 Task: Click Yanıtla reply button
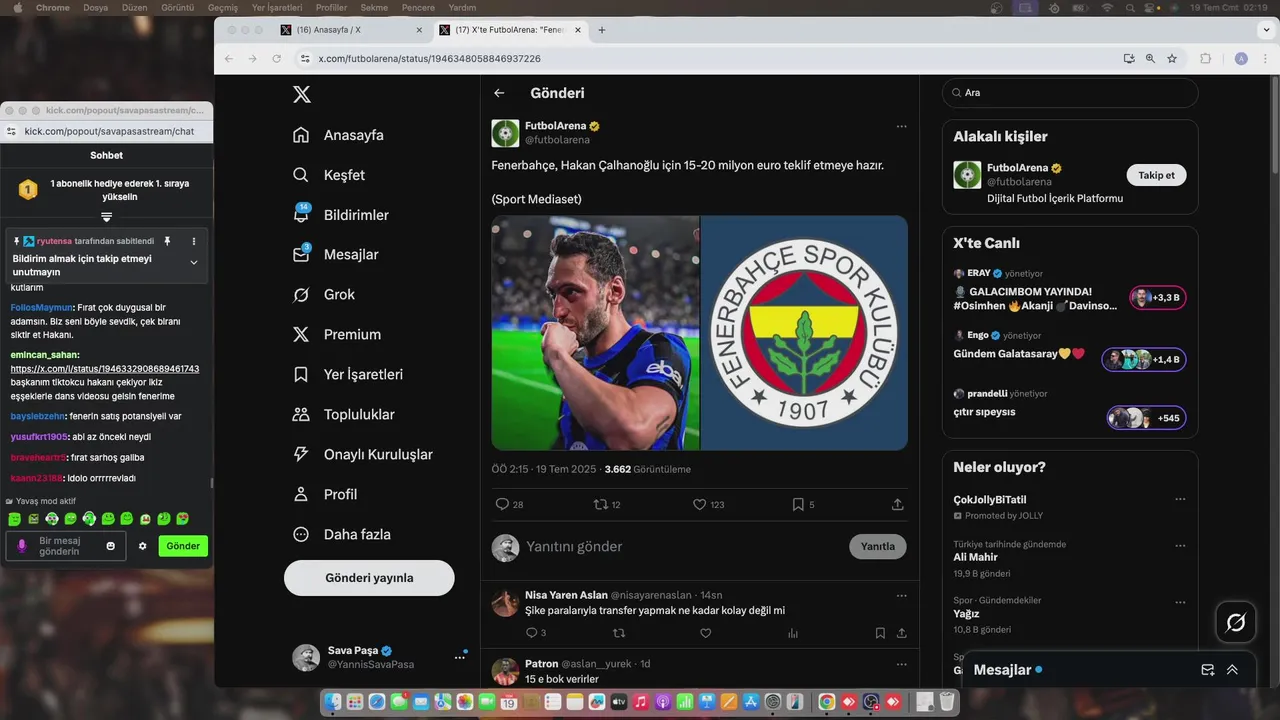point(878,546)
